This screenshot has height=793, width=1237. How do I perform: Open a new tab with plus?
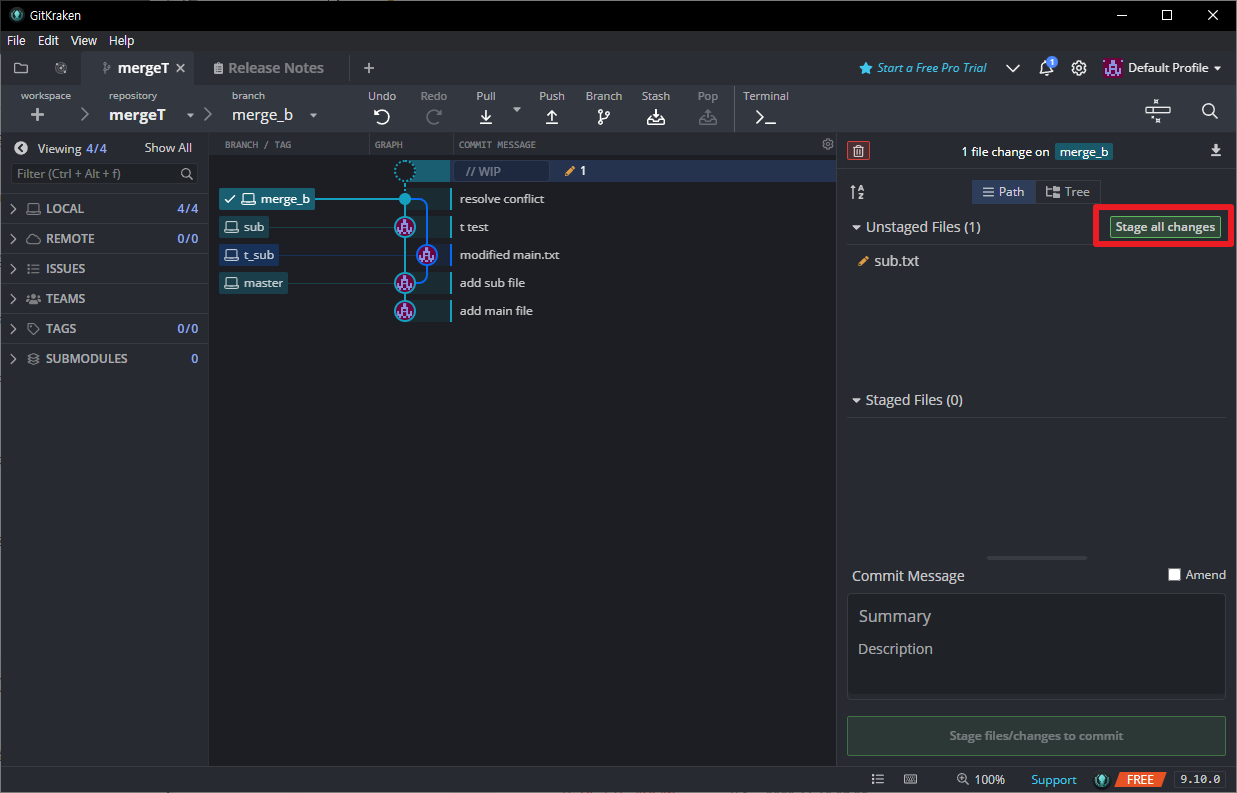(369, 68)
